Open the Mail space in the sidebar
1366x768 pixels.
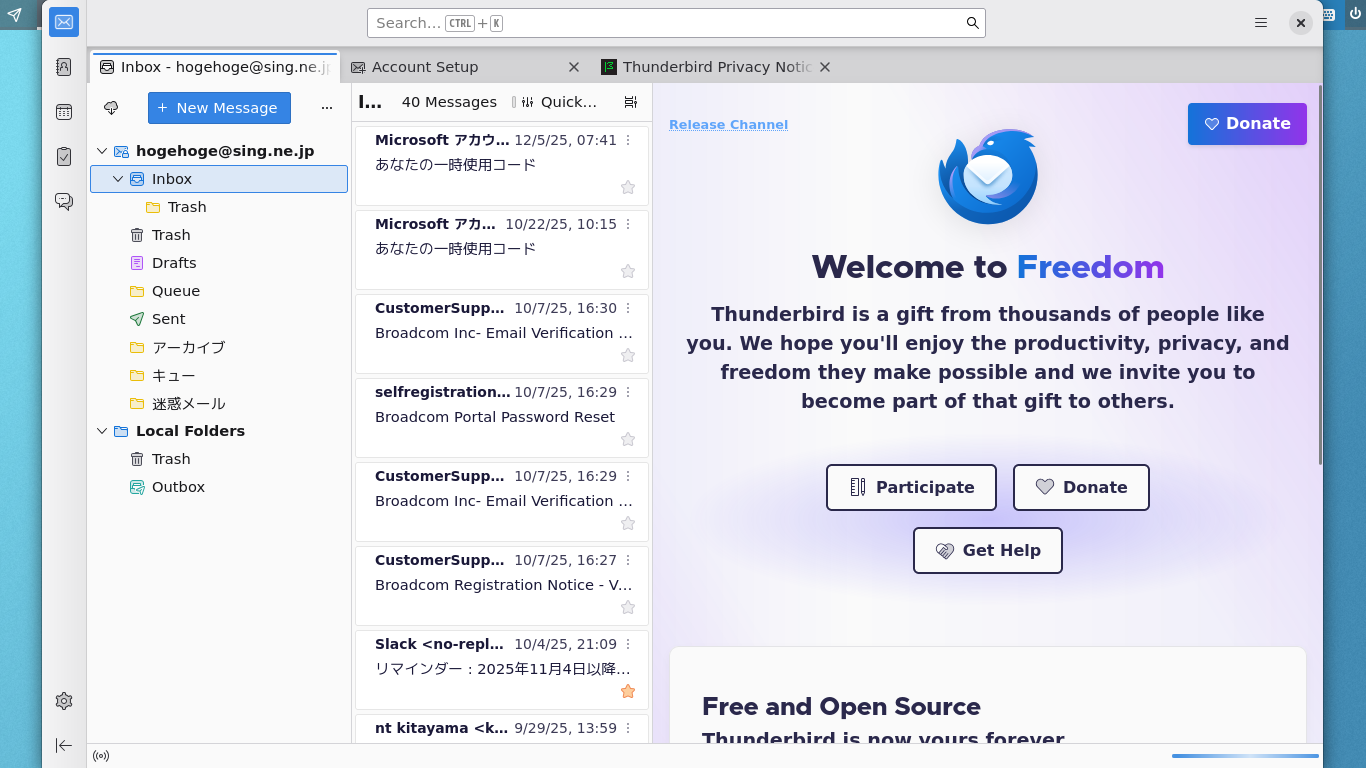(x=64, y=22)
